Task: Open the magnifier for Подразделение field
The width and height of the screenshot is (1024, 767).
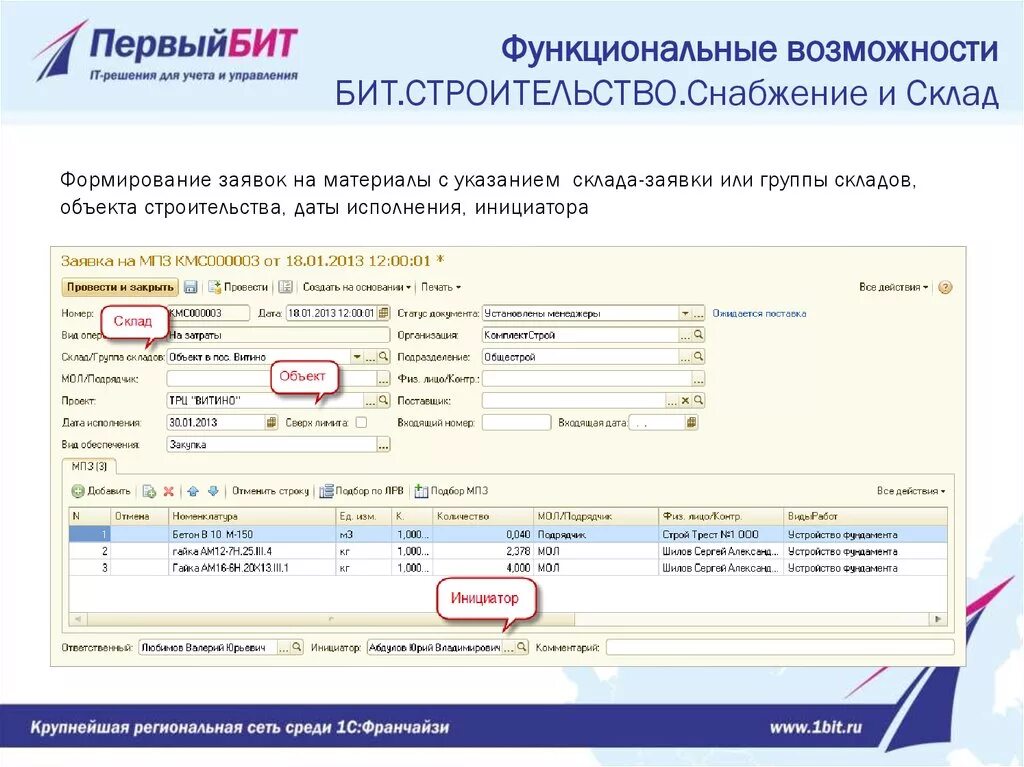Action: (x=698, y=357)
